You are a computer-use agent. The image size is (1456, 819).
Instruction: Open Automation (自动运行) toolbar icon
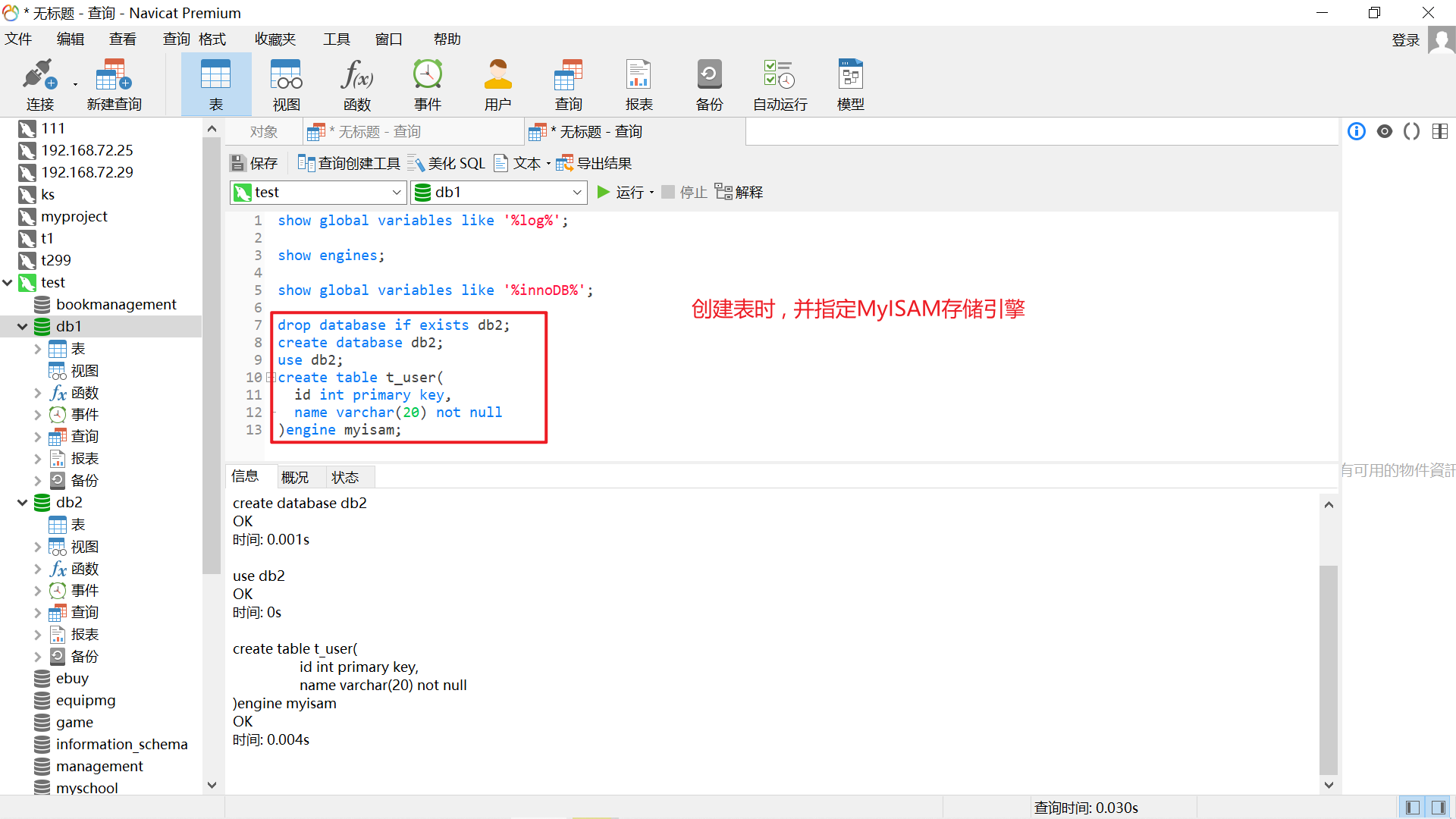(780, 84)
